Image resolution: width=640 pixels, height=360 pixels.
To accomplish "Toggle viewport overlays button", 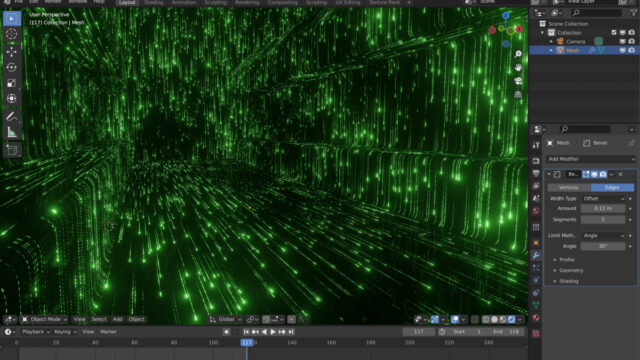I will (x=455, y=319).
